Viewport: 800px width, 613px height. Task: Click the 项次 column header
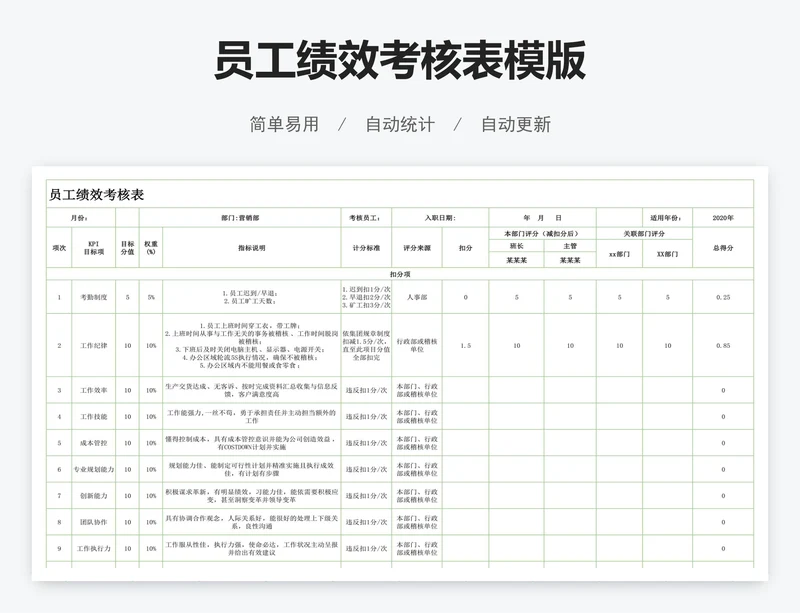click(59, 248)
